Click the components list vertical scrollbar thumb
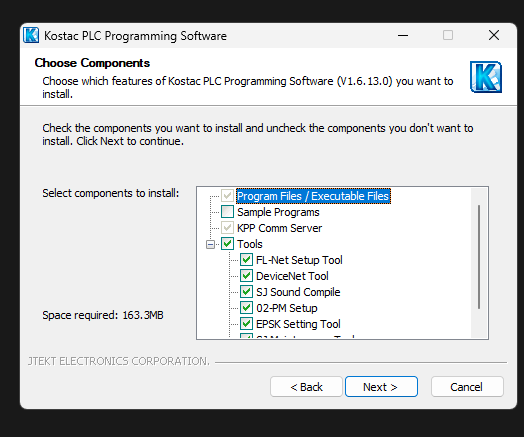Image resolution: width=524 pixels, height=437 pixels. pos(479,257)
